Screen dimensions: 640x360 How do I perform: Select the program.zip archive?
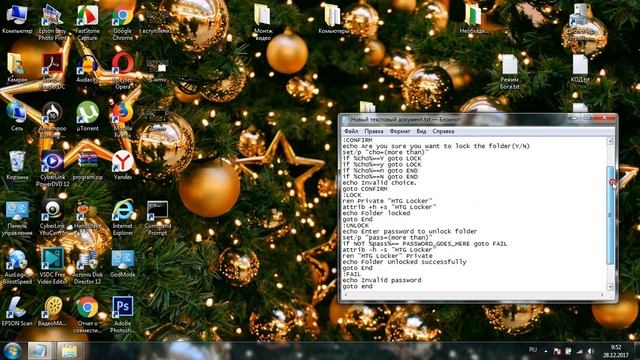[87, 165]
